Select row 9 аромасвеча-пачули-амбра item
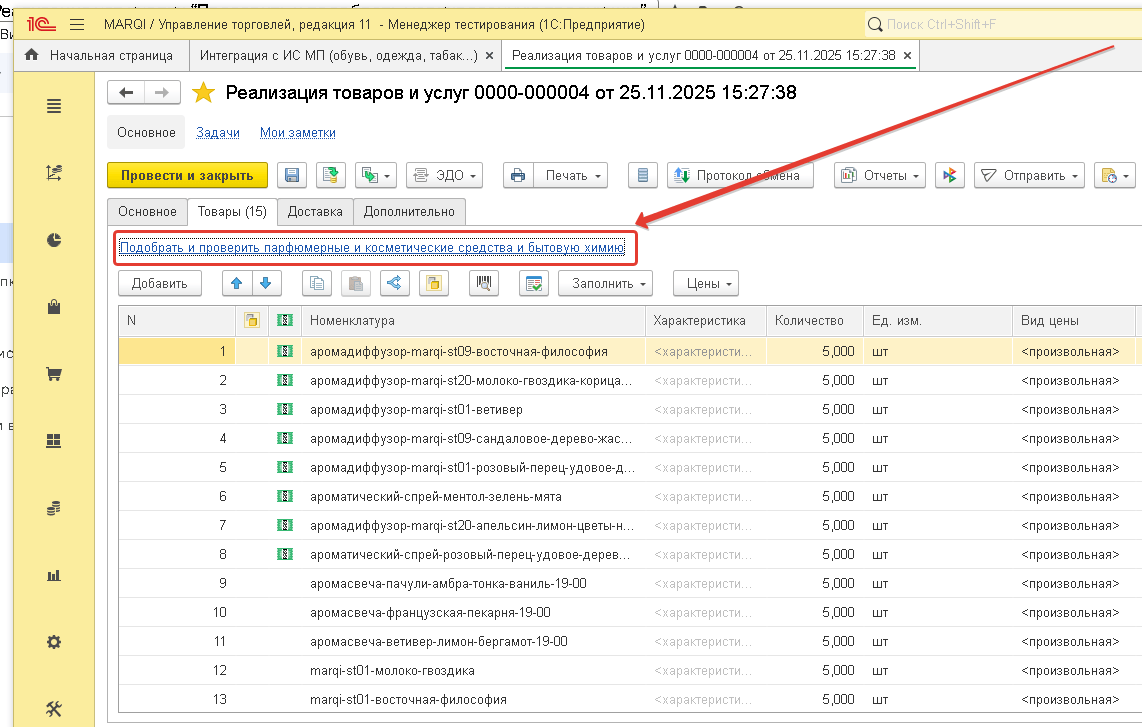Image resolution: width=1142 pixels, height=727 pixels. pyautogui.click(x=448, y=583)
